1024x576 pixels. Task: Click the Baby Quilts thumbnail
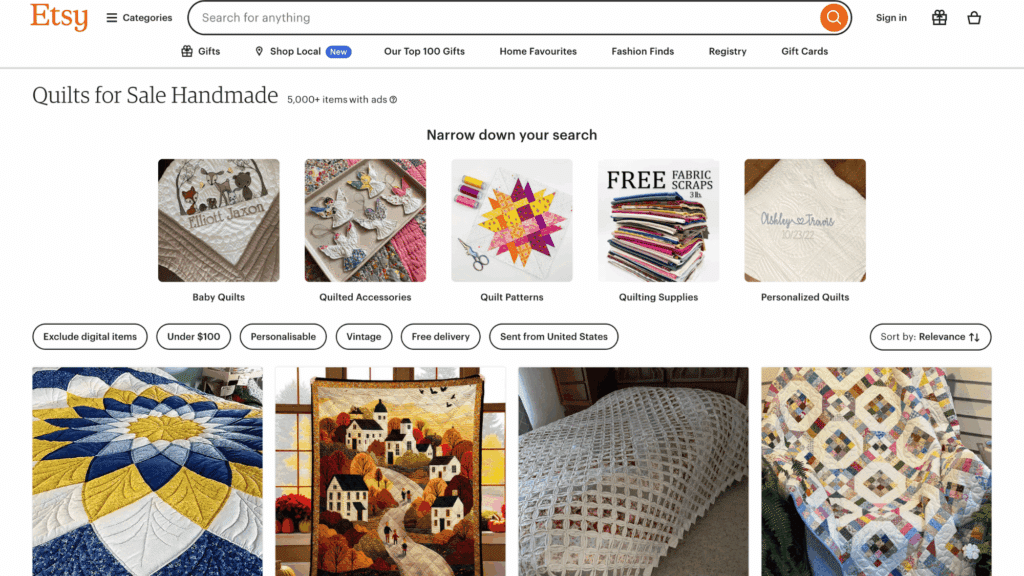[218, 220]
